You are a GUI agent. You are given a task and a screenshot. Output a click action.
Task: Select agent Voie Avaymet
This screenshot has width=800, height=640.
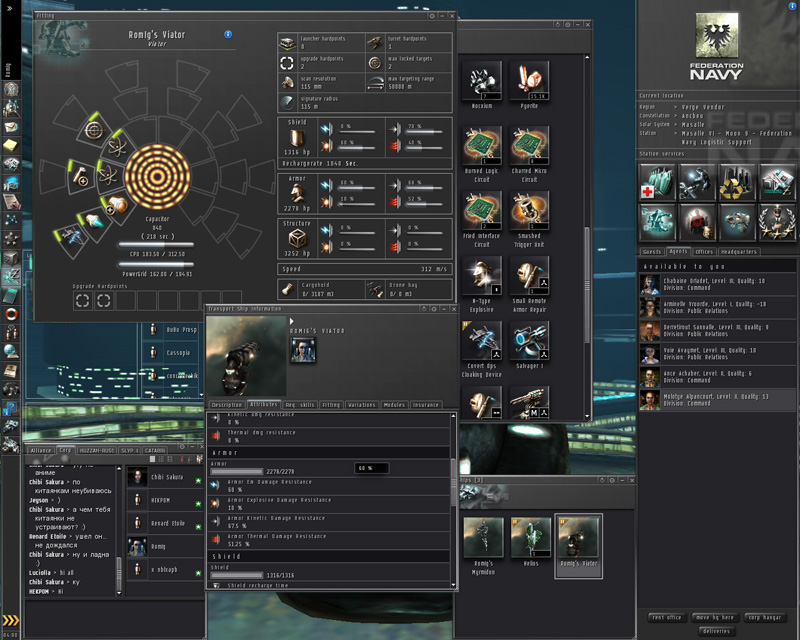pos(717,354)
